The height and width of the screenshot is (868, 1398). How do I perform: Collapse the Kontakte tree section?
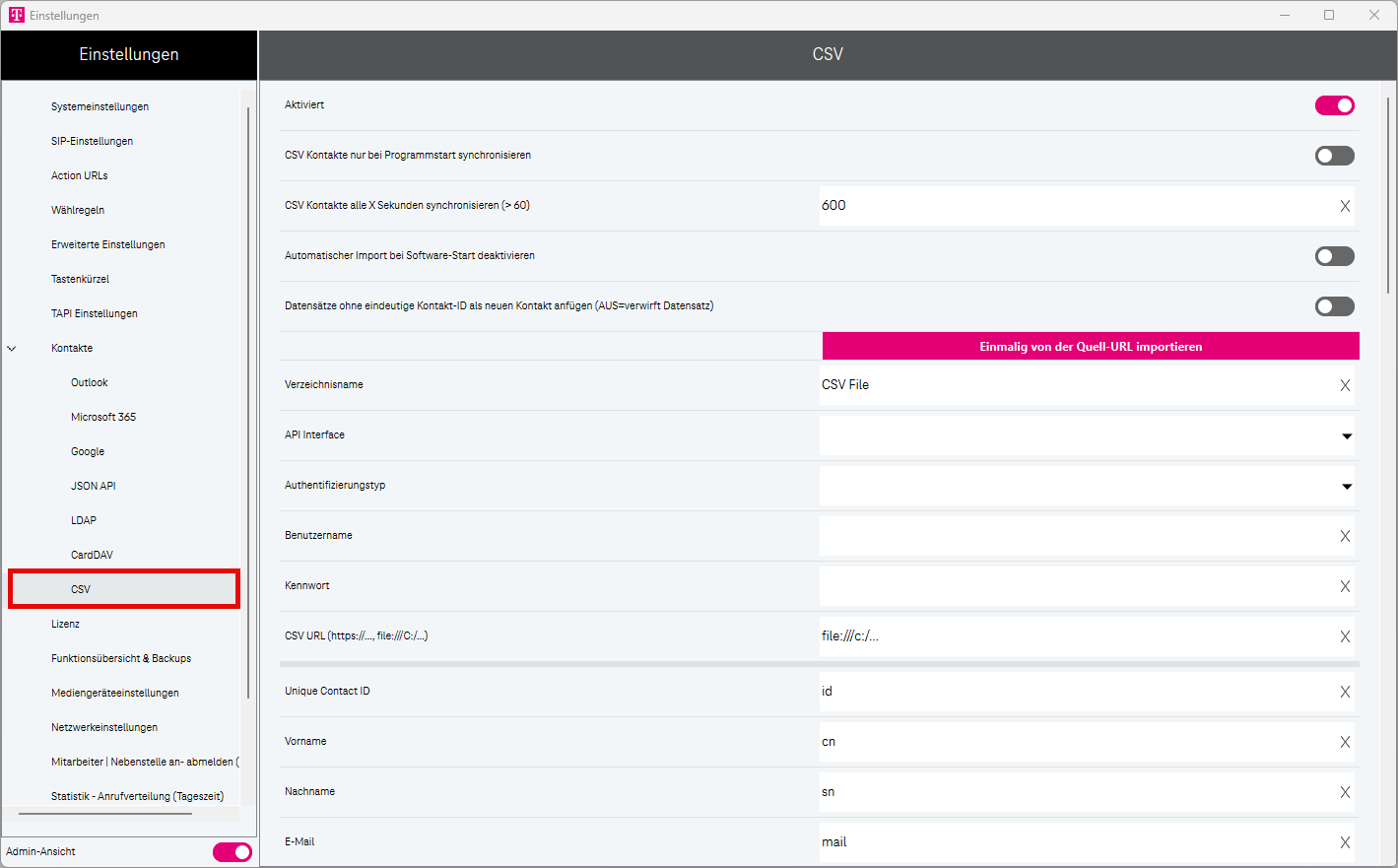tap(12, 348)
